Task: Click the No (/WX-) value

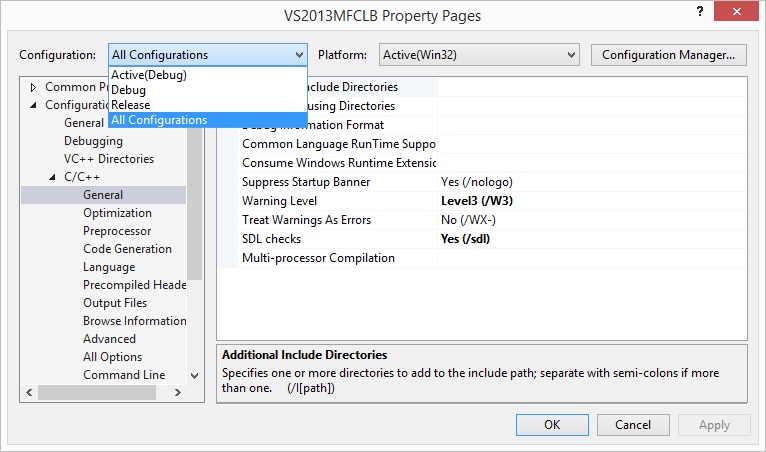Action: pyautogui.click(x=468, y=220)
